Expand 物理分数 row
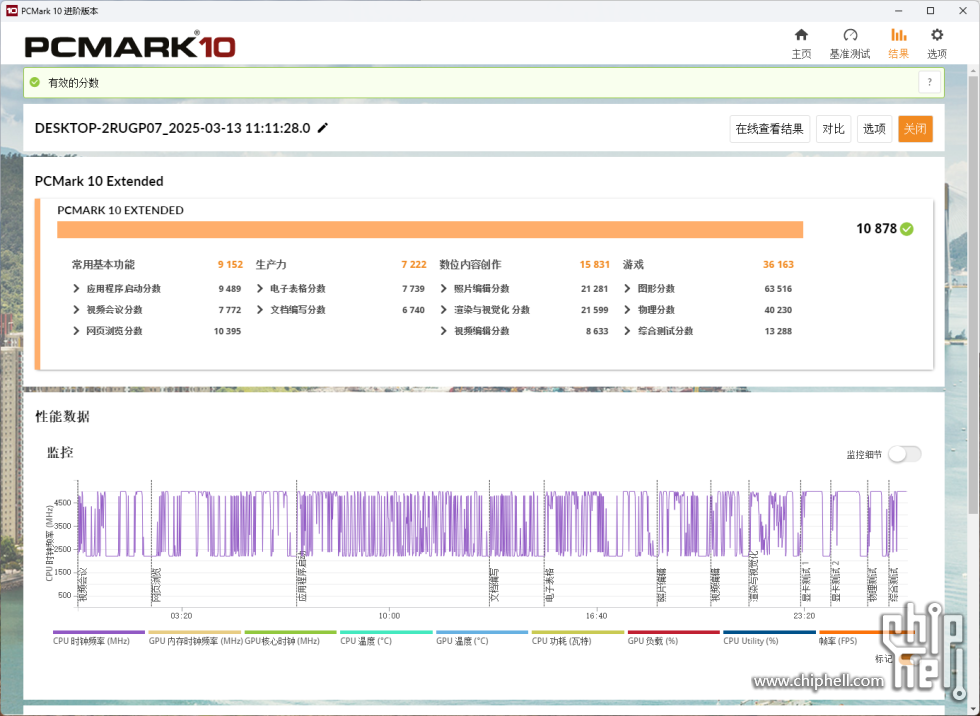 [628, 310]
